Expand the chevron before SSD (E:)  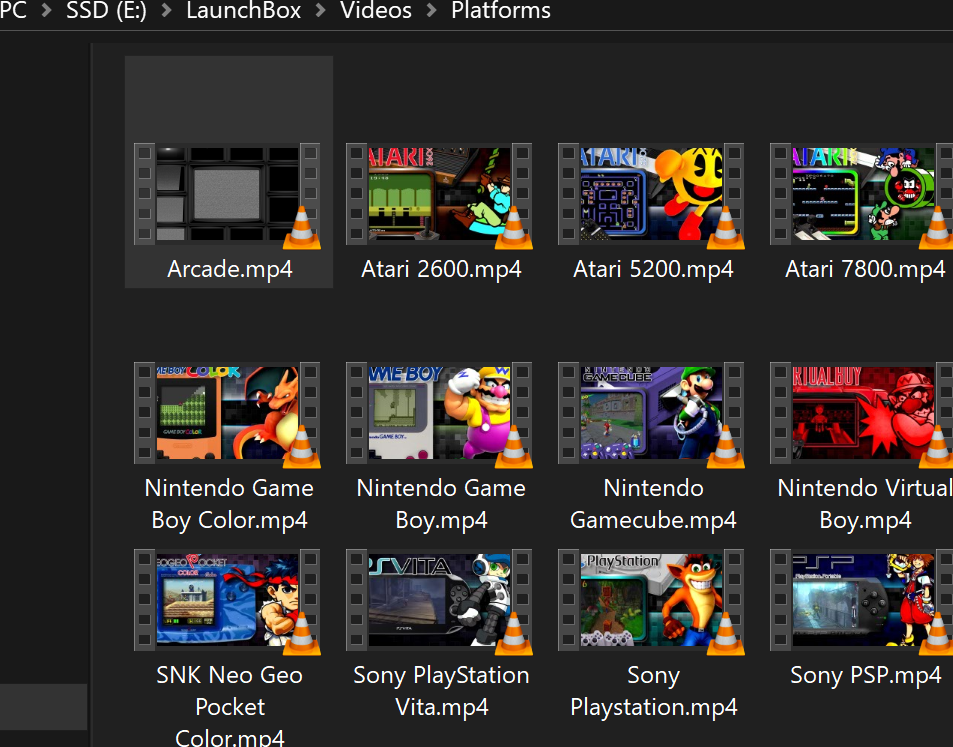(46, 10)
